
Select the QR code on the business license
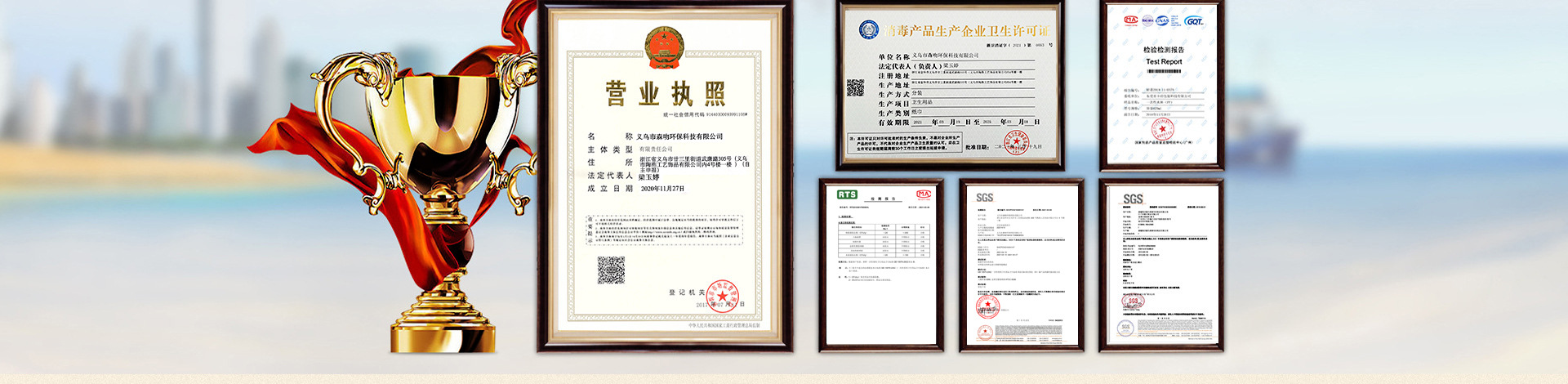(611, 270)
